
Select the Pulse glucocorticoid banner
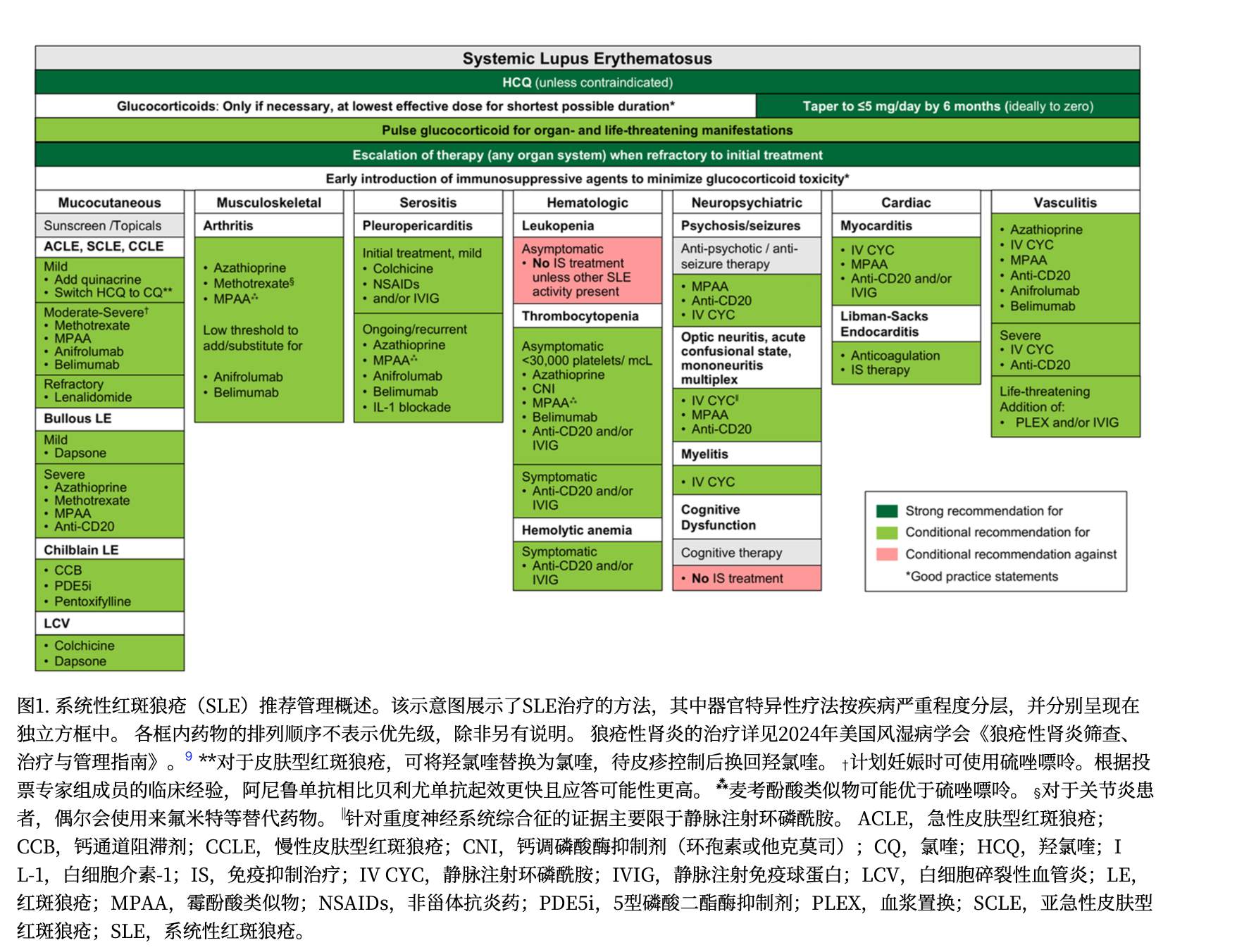[x=587, y=130]
